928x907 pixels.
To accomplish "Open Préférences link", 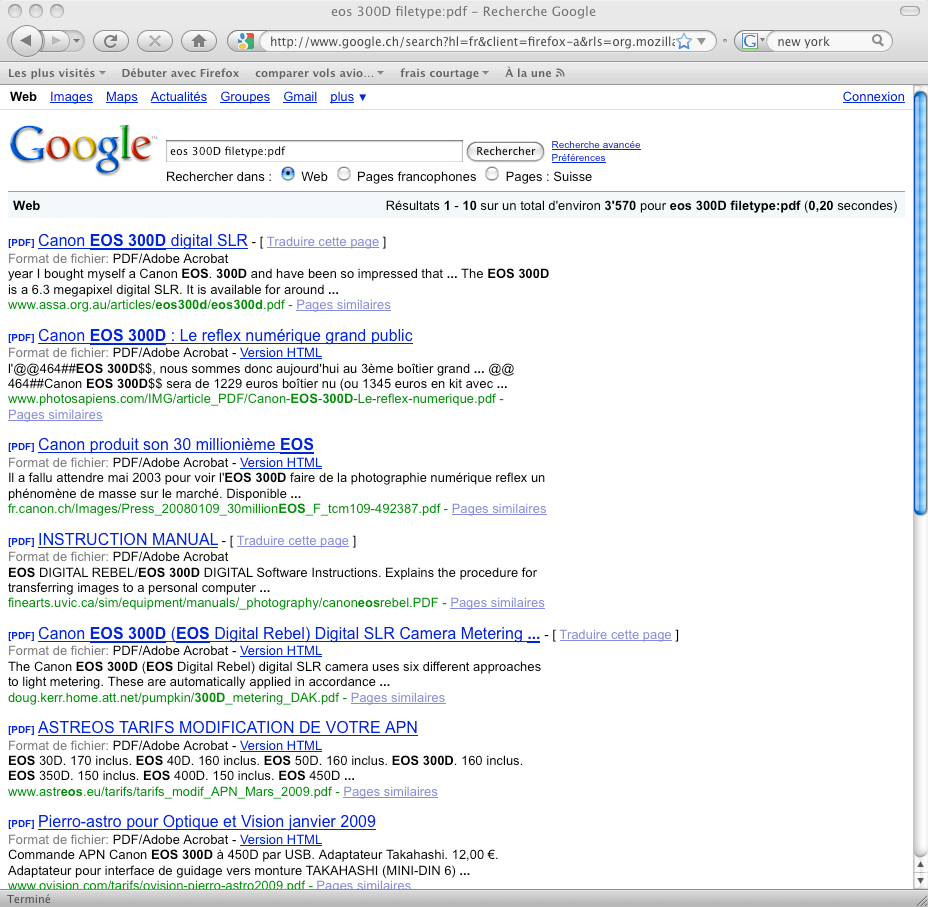I will click(578, 157).
